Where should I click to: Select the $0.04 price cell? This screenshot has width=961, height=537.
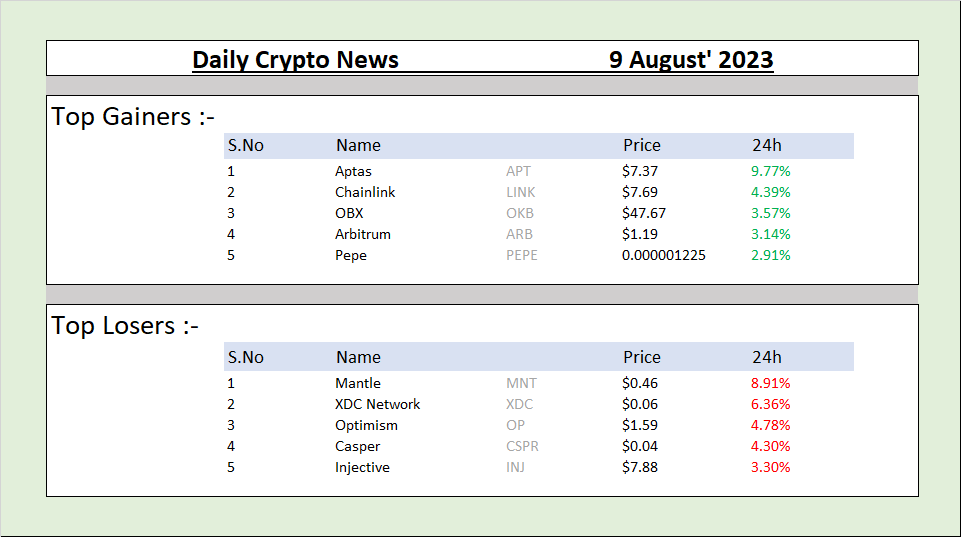[x=640, y=446]
